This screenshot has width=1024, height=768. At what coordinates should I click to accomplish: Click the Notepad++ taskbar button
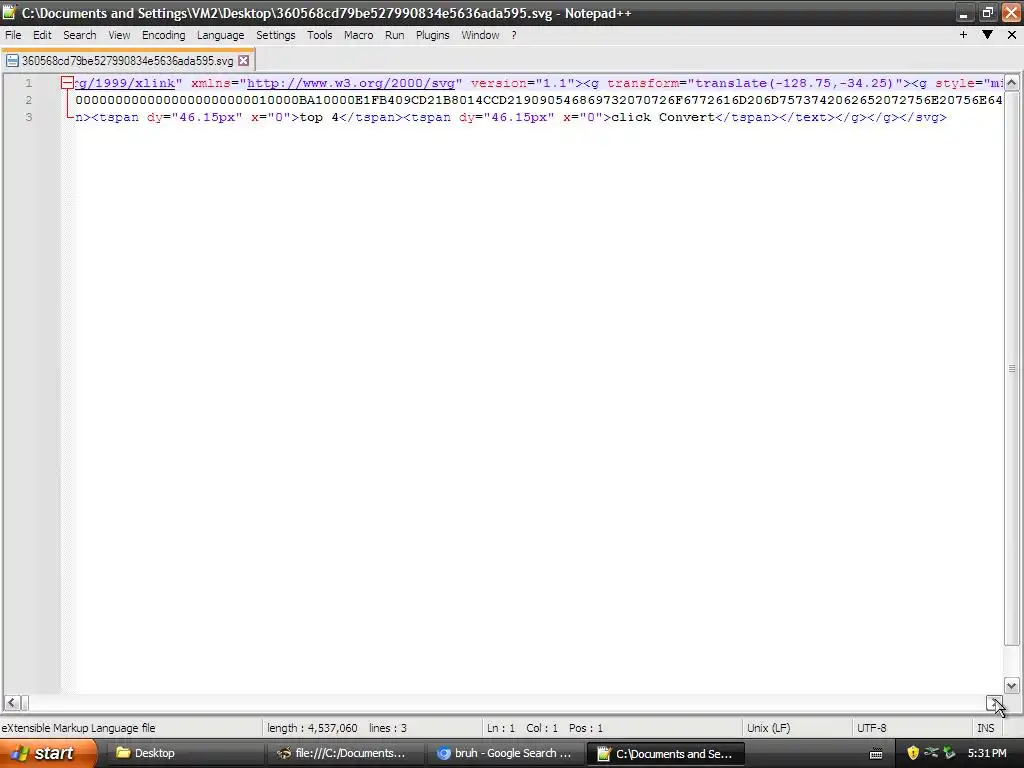(665, 753)
